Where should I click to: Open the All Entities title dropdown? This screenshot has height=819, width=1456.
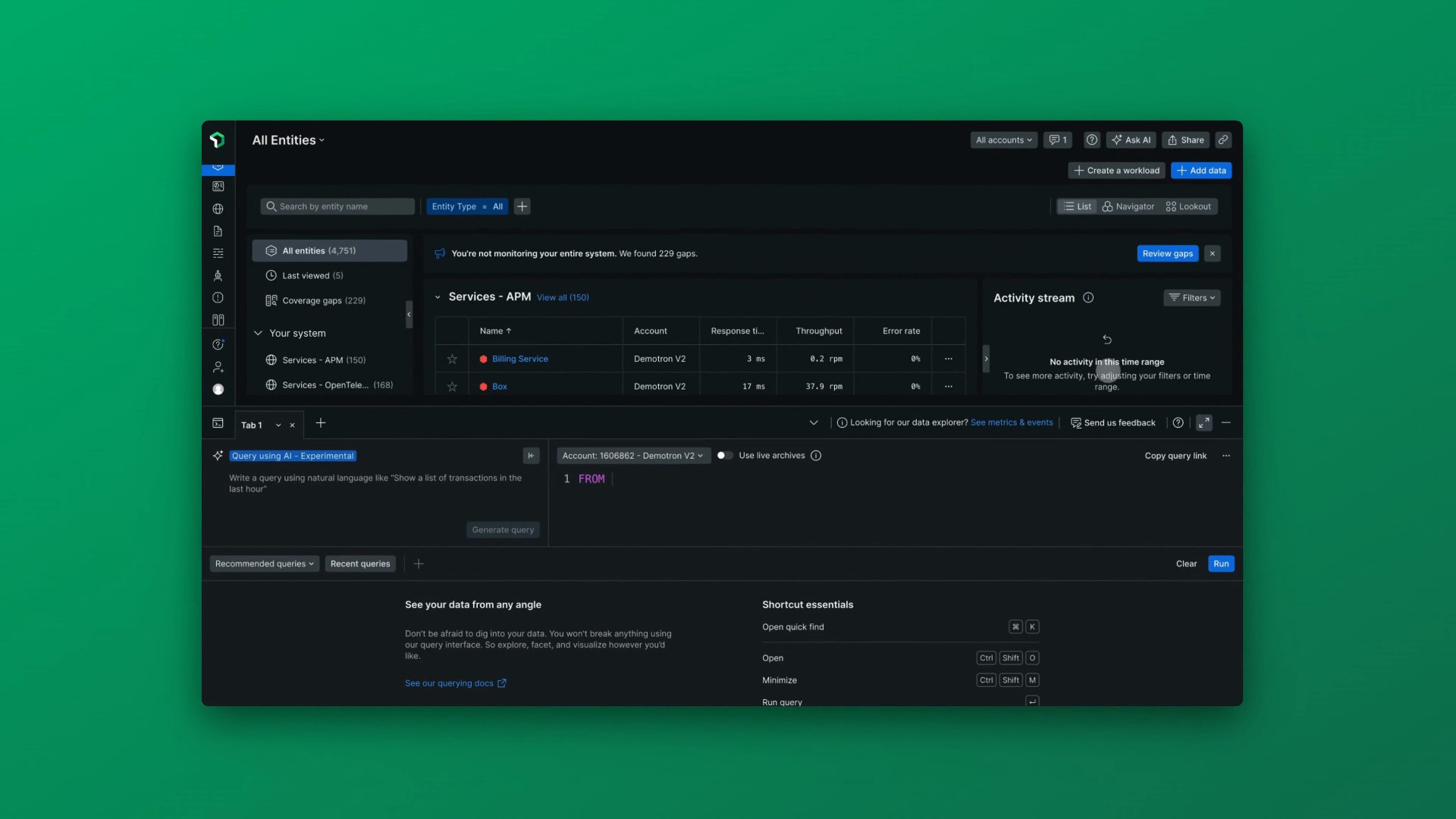coord(288,140)
